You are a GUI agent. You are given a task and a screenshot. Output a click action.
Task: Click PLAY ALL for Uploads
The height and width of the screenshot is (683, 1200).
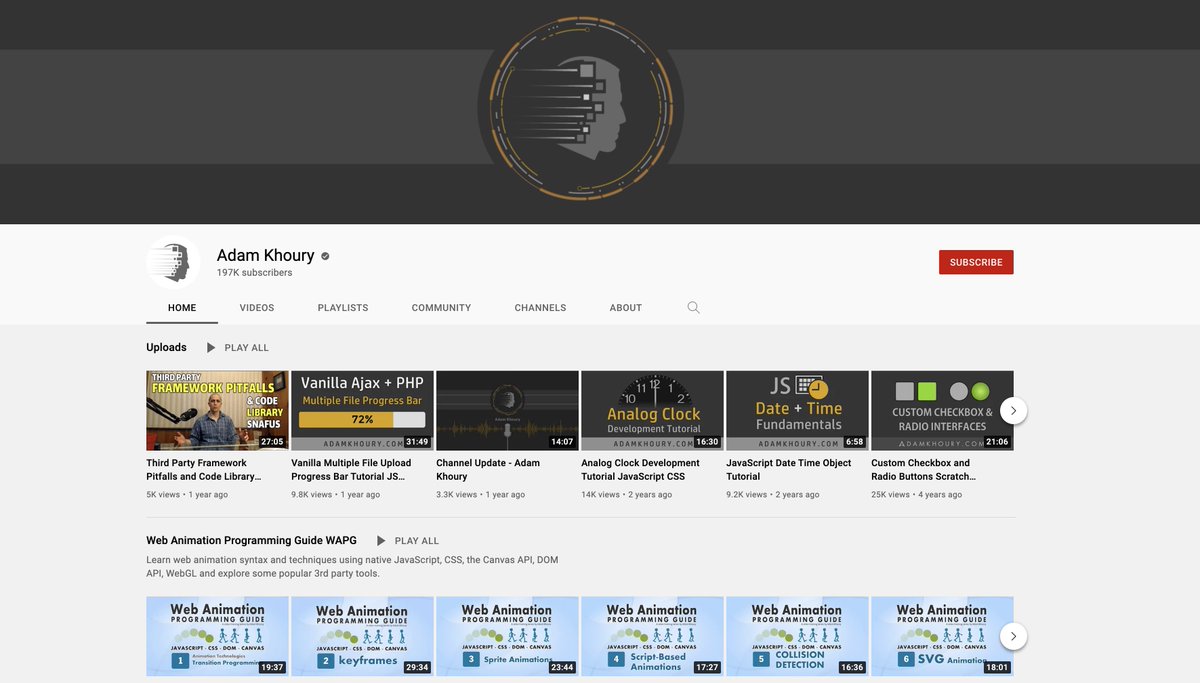point(247,348)
